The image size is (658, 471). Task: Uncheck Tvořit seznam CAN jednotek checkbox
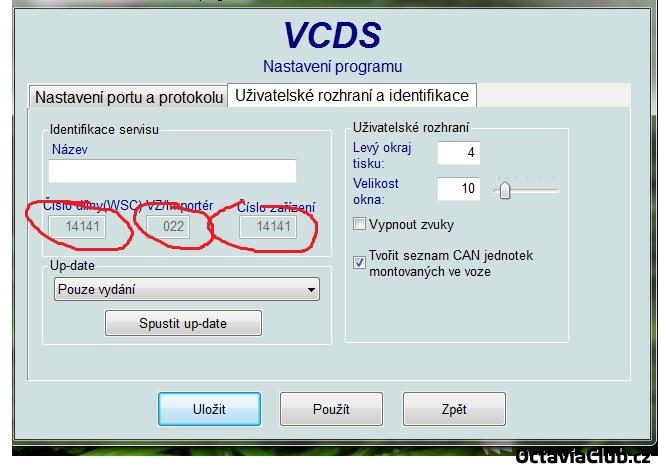pos(360,262)
